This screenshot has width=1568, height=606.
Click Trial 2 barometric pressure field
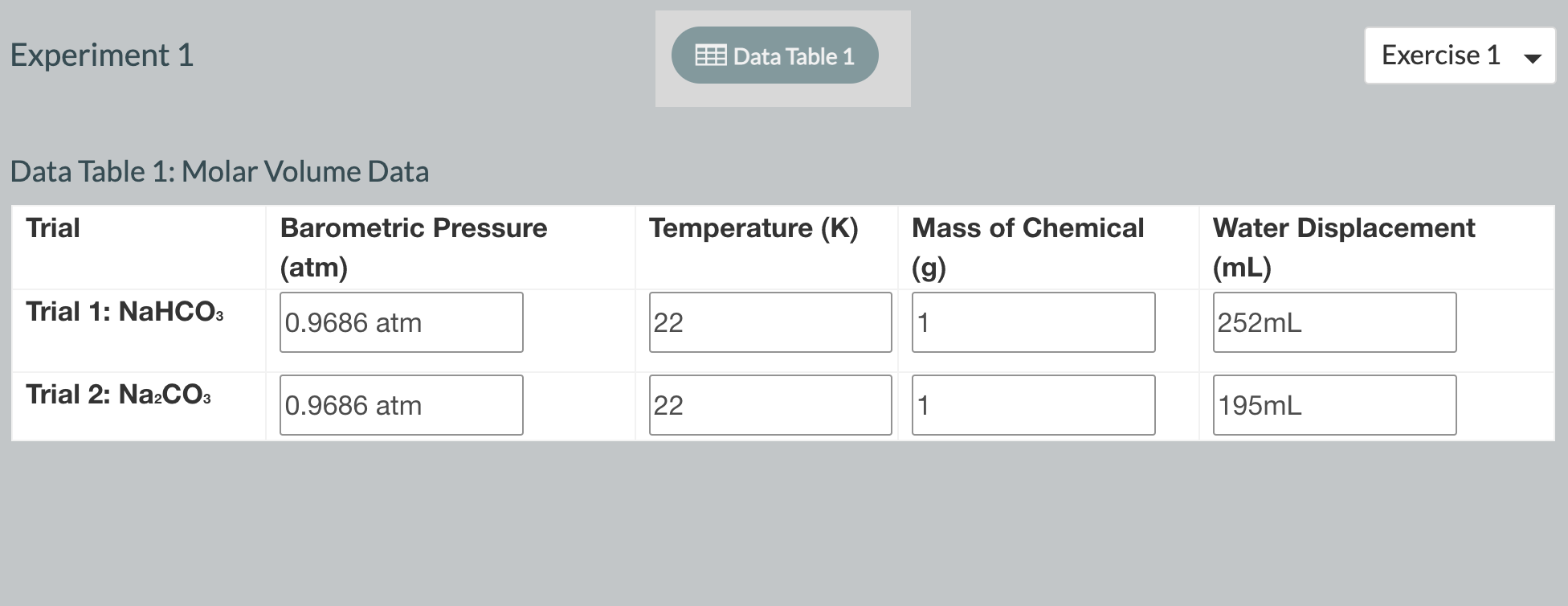(x=401, y=405)
